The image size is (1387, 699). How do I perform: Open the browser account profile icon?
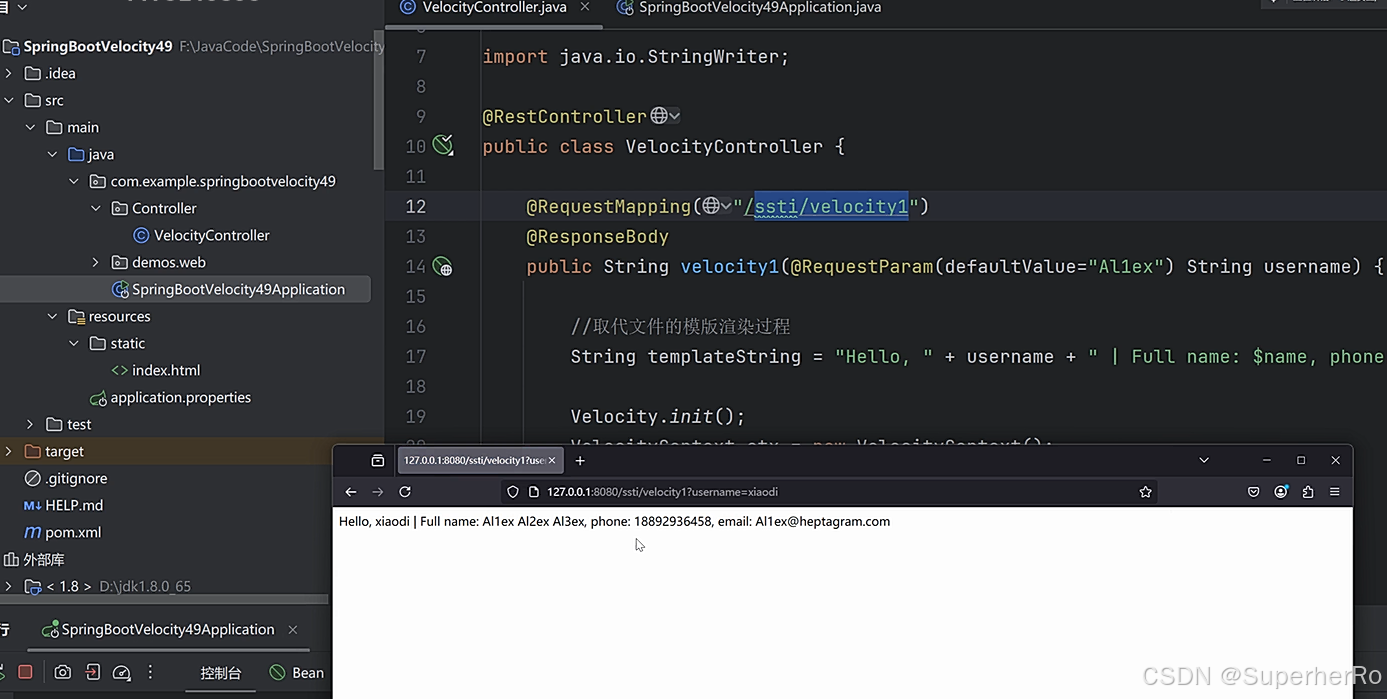1281,492
